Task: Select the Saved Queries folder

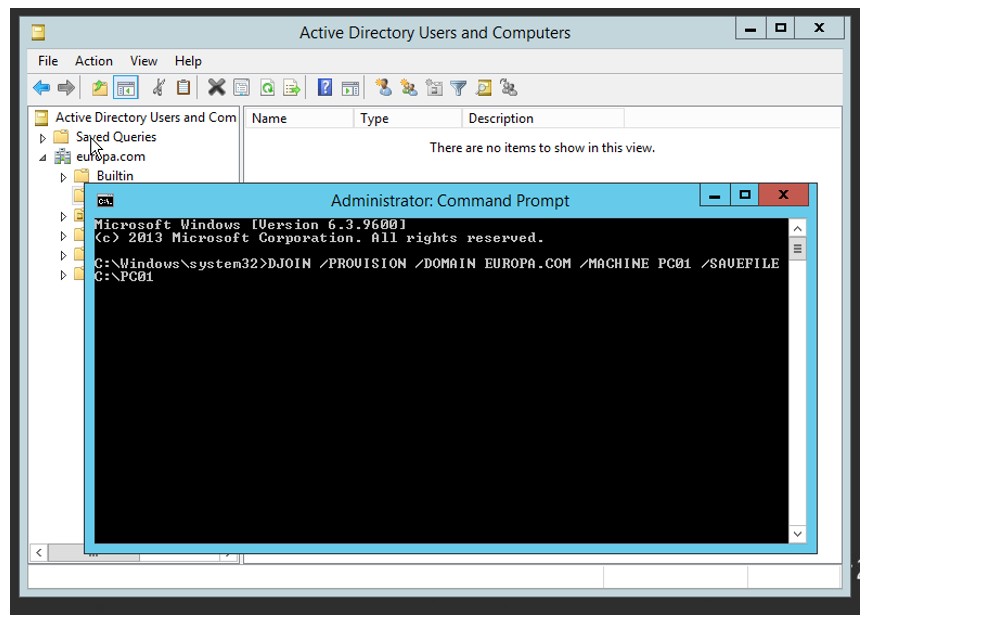Action: [x=116, y=137]
